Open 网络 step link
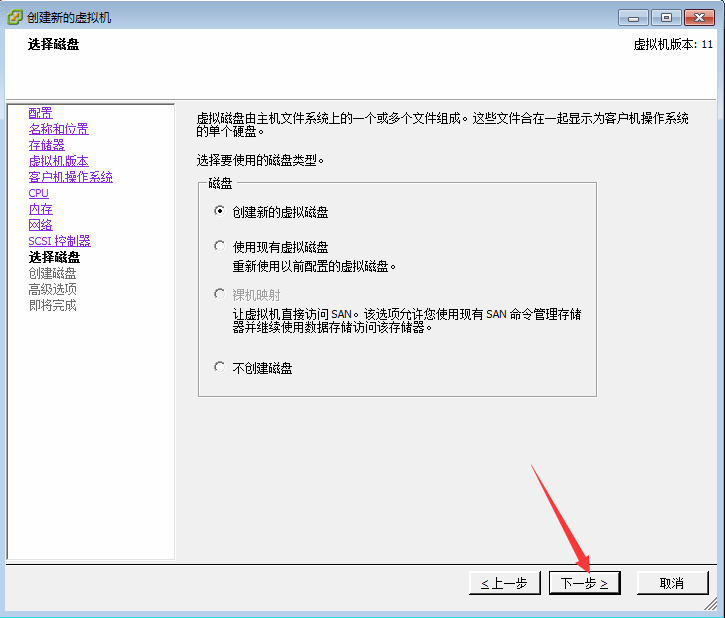Image resolution: width=725 pixels, height=618 pixels. click(x=40, y=225)
